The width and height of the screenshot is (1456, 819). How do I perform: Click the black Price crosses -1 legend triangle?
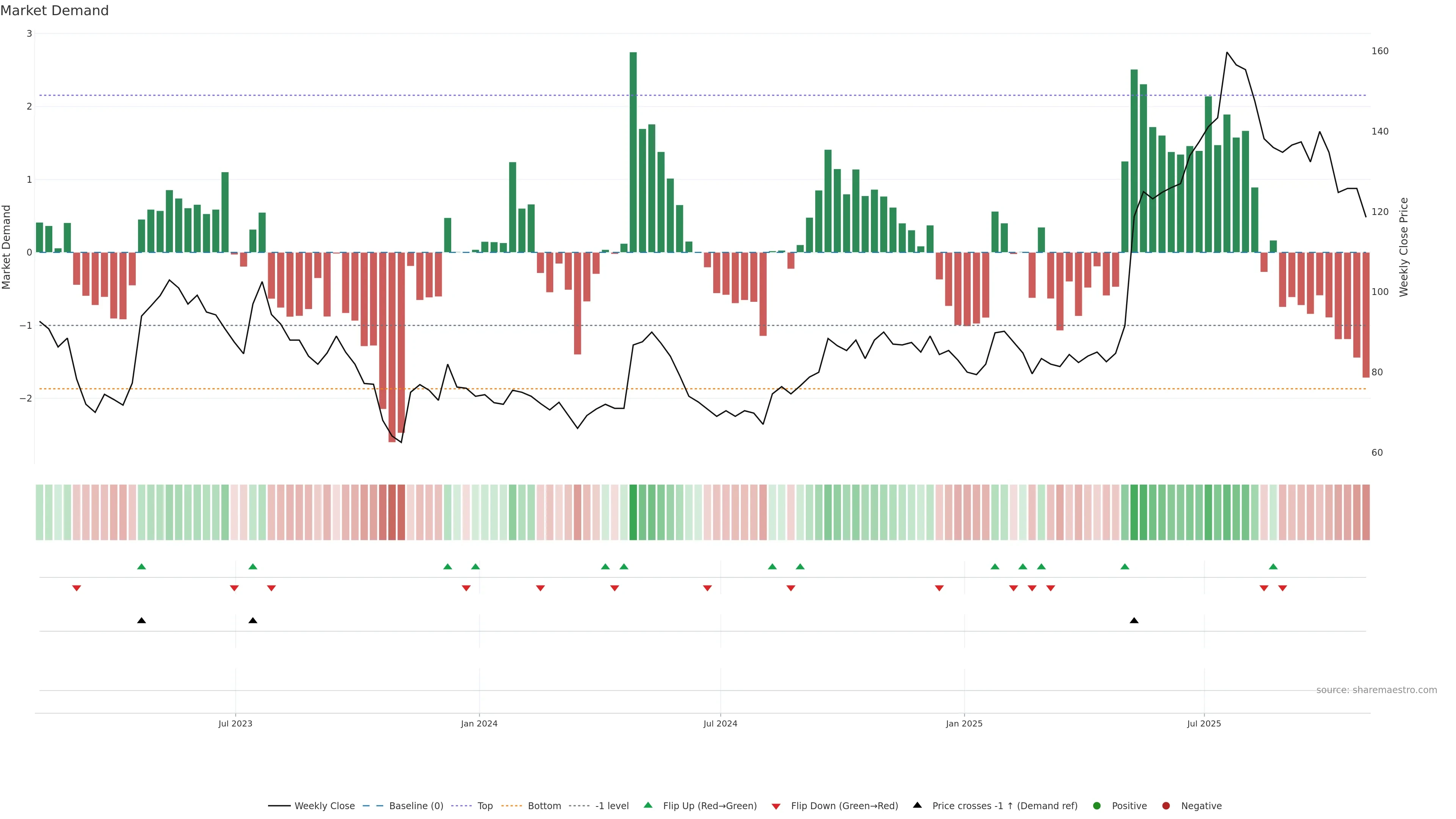pyautogui.click(x=917, y=805)
